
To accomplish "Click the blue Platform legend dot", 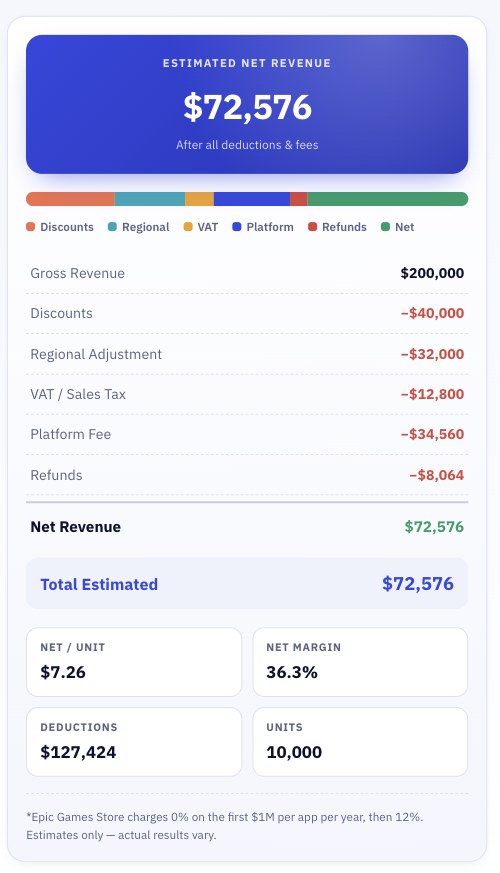I will coord(237,227).
